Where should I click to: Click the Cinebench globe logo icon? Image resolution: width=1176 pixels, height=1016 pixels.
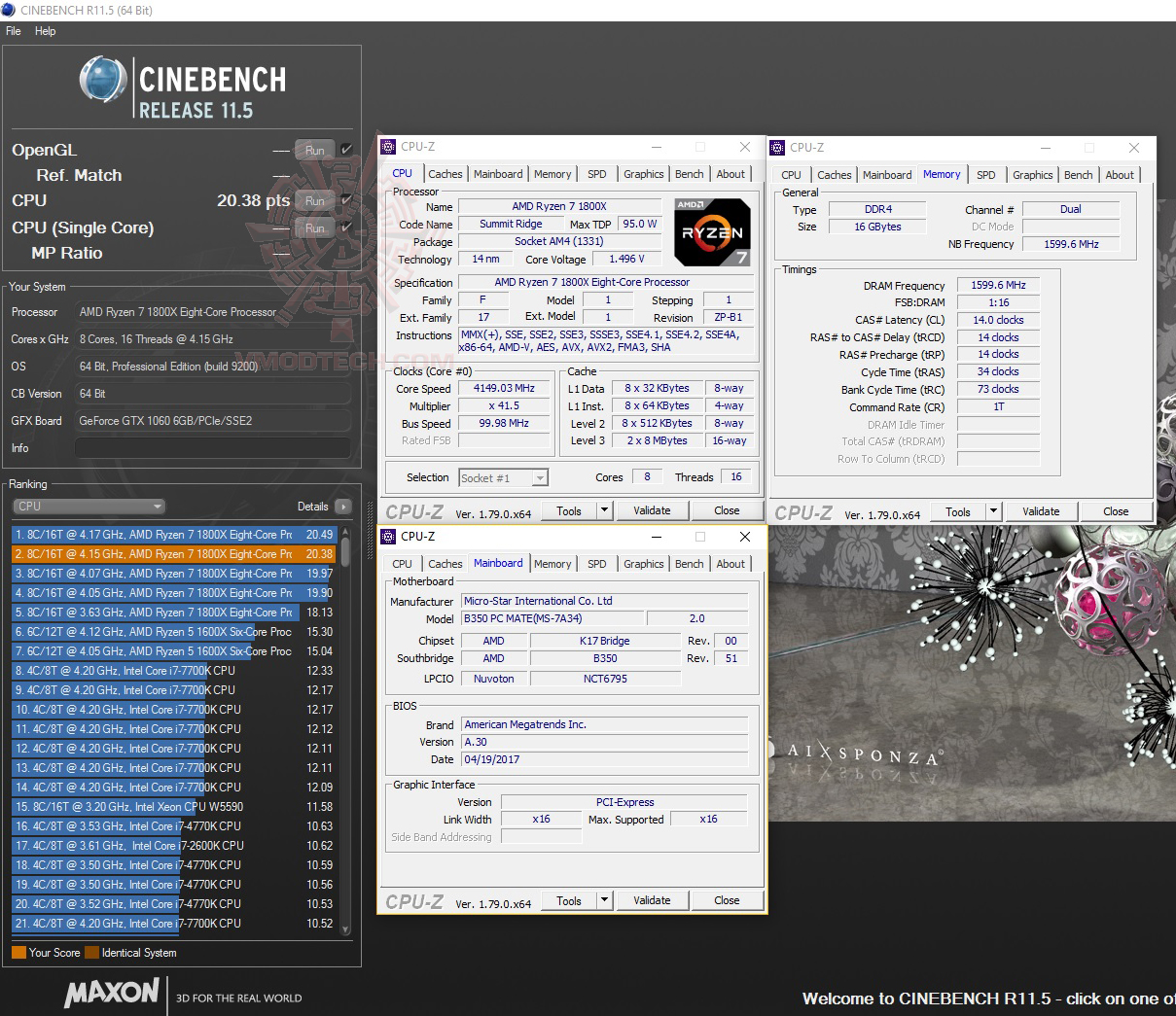[103, 80]
